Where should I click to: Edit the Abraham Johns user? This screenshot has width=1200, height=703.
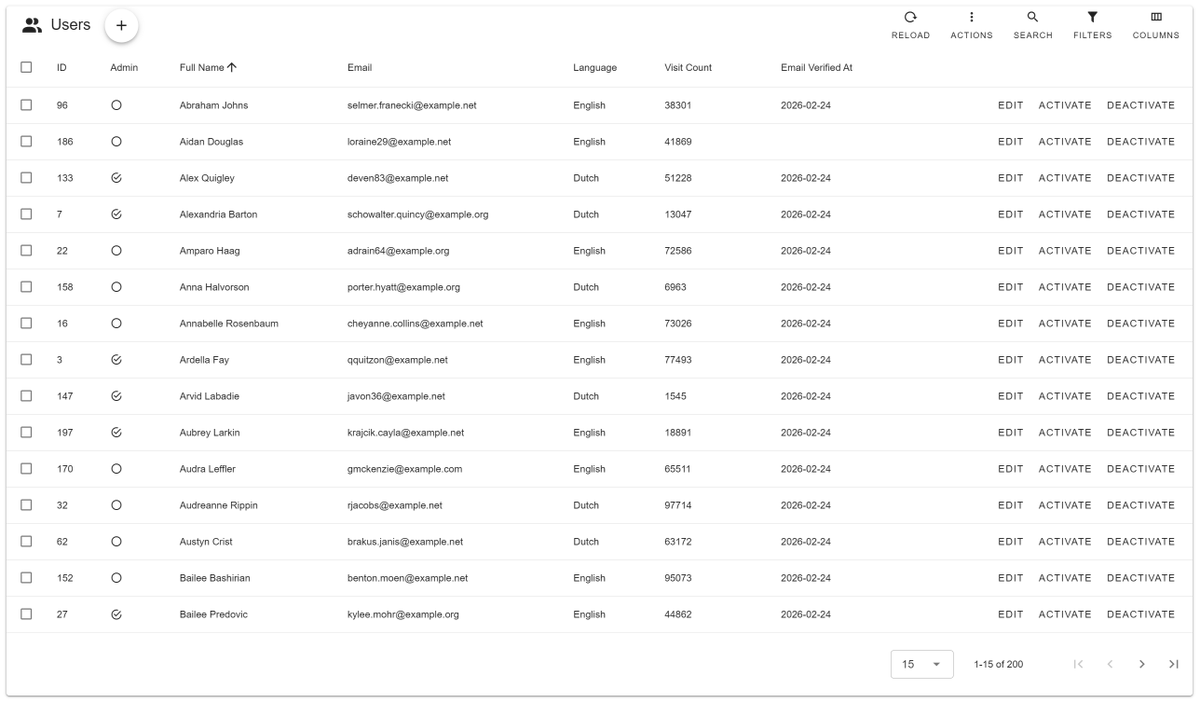pos(1011,105)
